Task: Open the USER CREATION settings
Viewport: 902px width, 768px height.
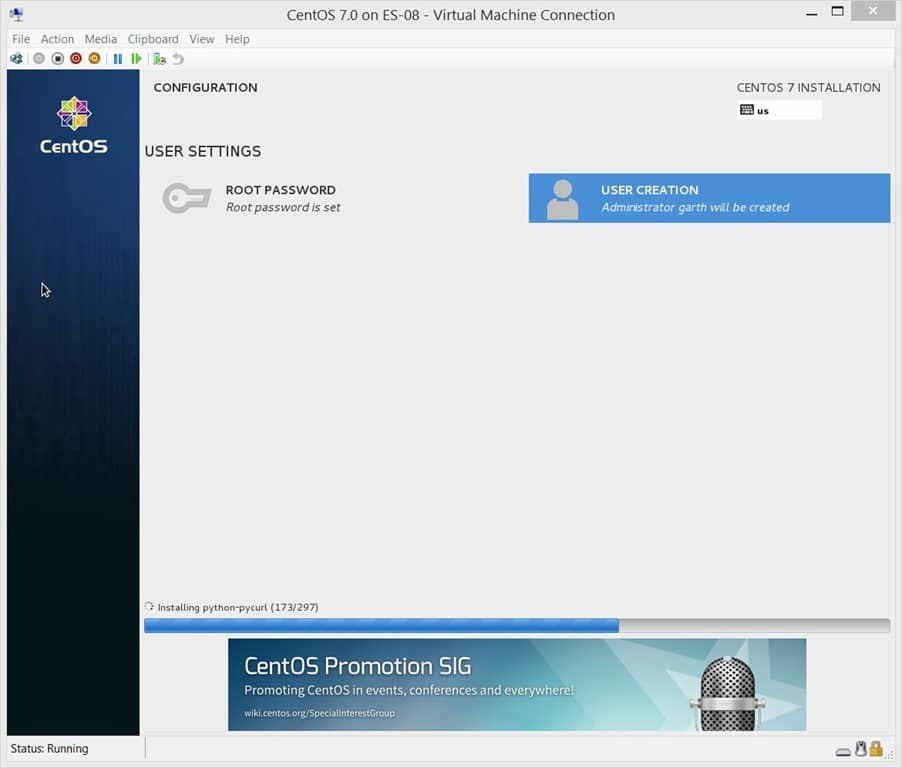Action: point(700,197)
